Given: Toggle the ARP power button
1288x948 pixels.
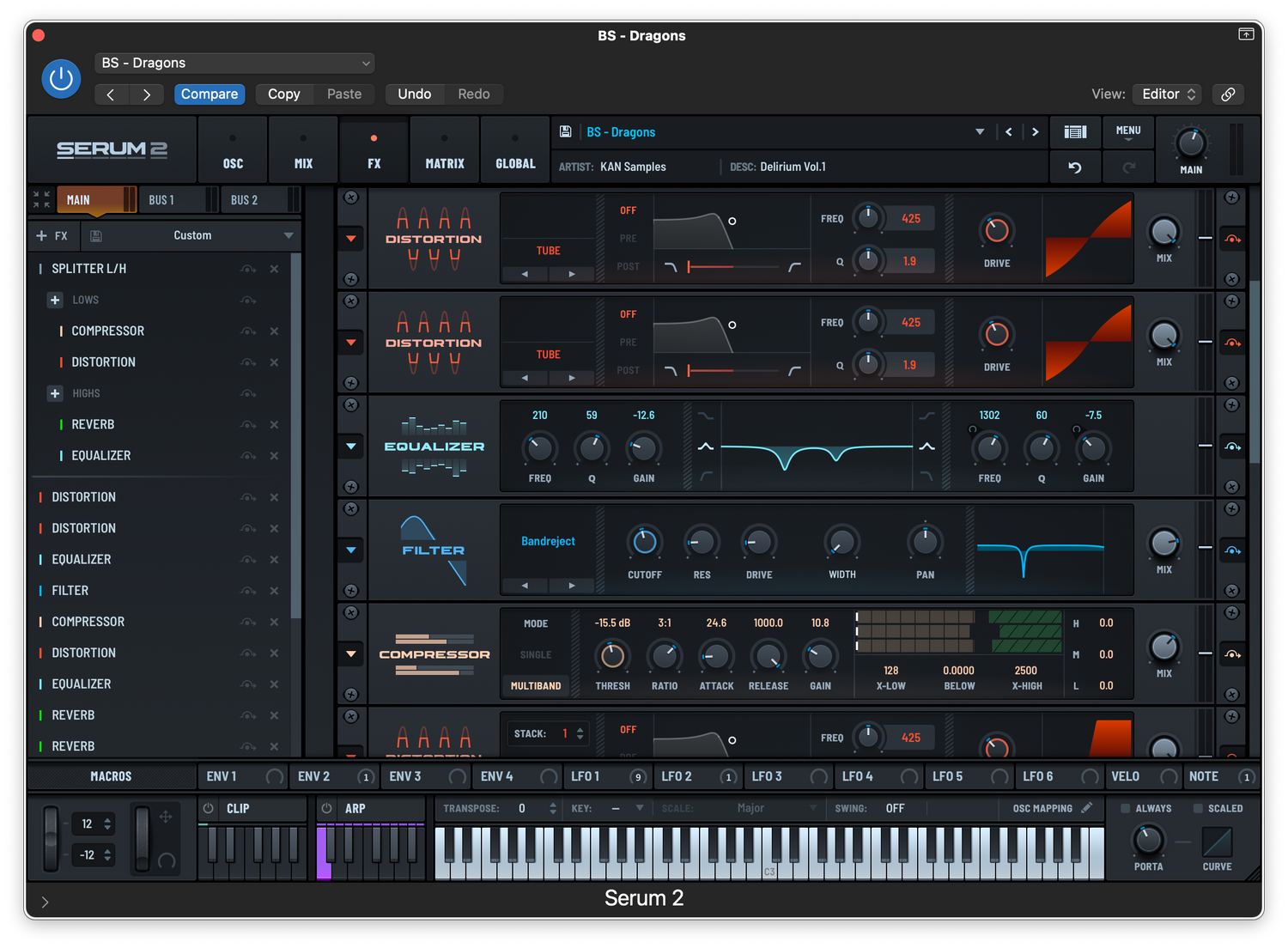Looking at the screenshot, I should (326, 809).
